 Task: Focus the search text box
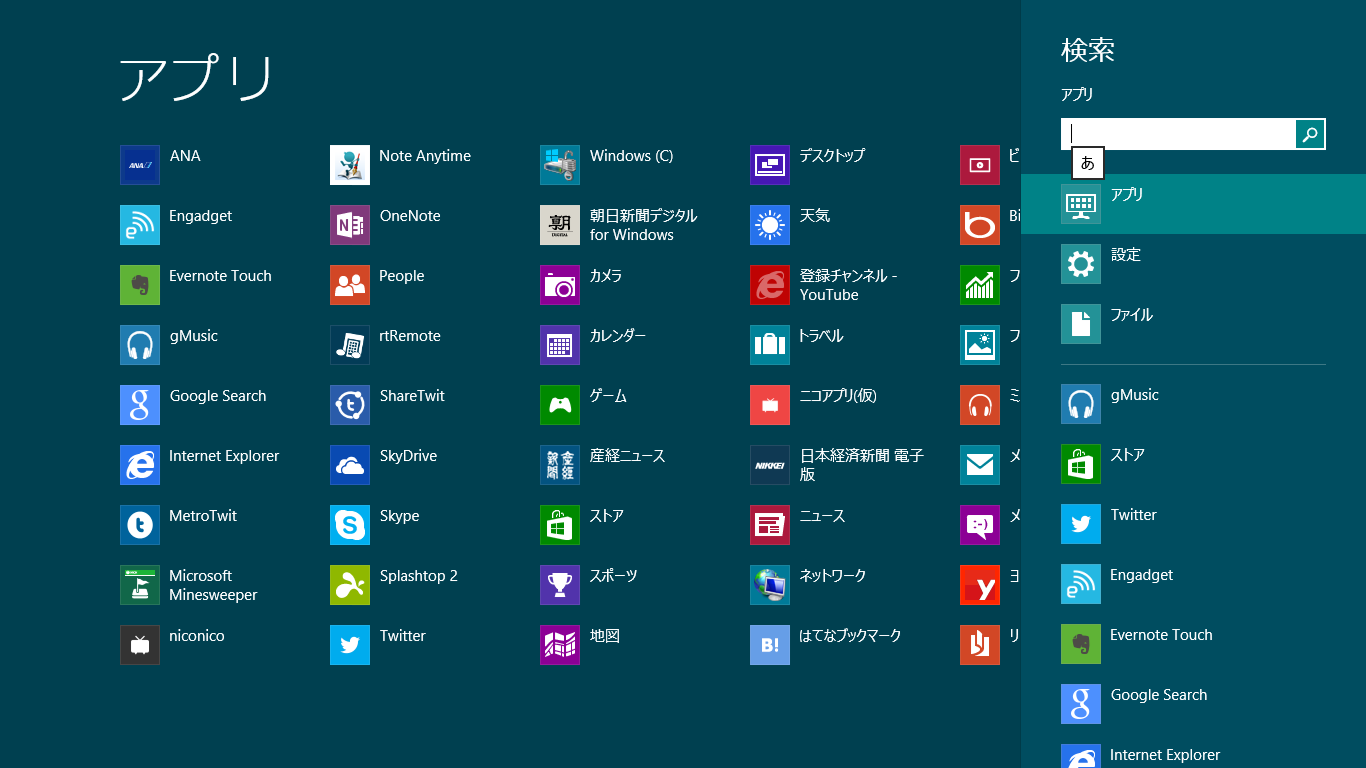pos(1179,134)
